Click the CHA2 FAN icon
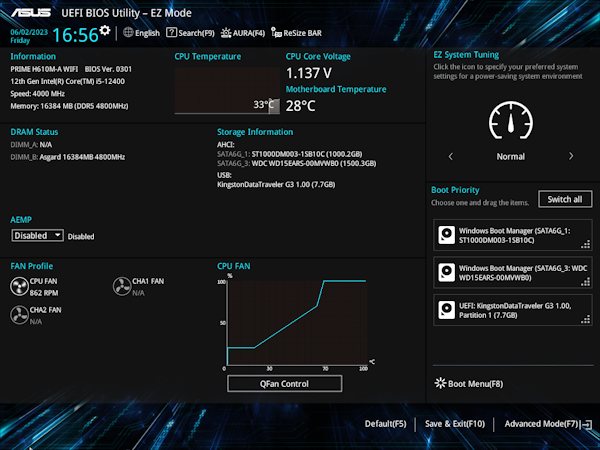Screen dimensions: 600x450 pos(20,316)
